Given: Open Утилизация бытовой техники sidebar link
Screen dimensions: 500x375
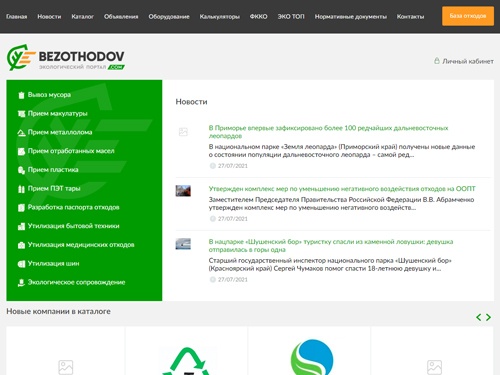Looking at the screenshot, I should point(73,226).
